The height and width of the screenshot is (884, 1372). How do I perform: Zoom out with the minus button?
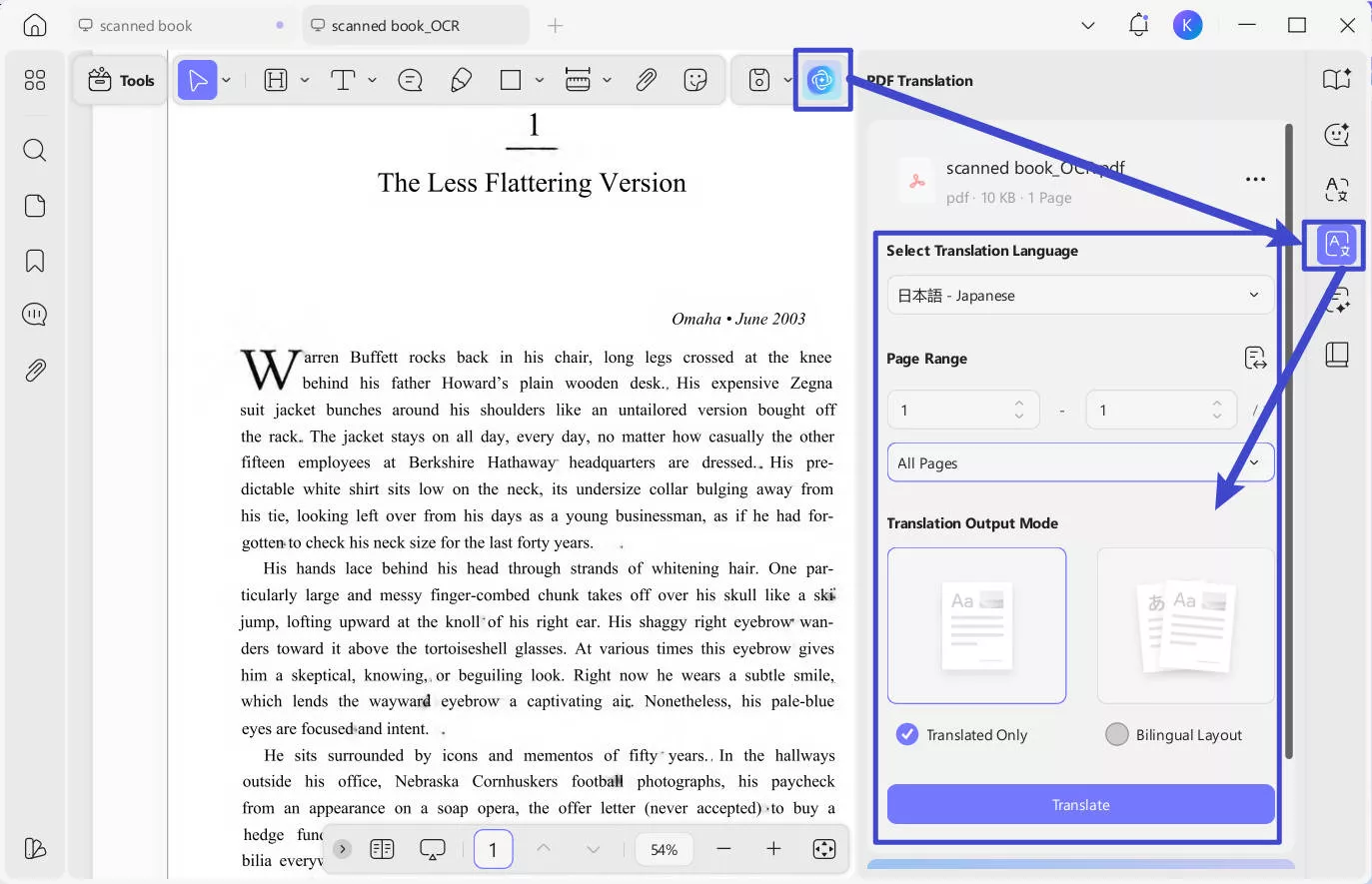tap(723, 849)
